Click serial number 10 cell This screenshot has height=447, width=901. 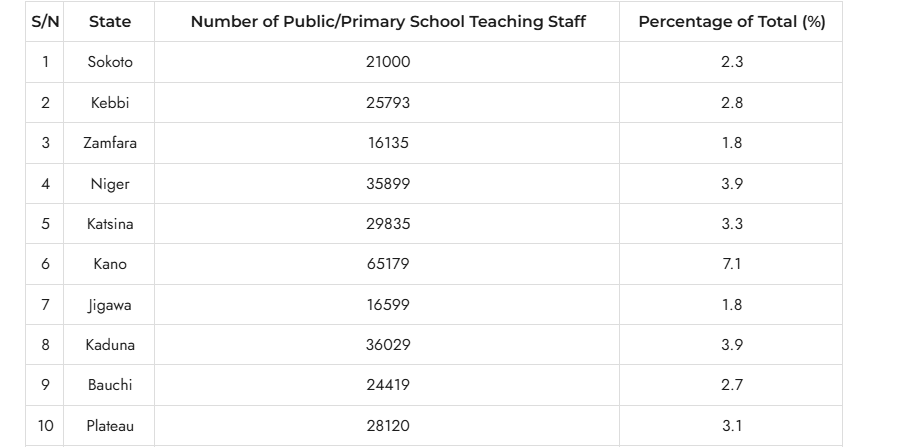tap(45, 426)
